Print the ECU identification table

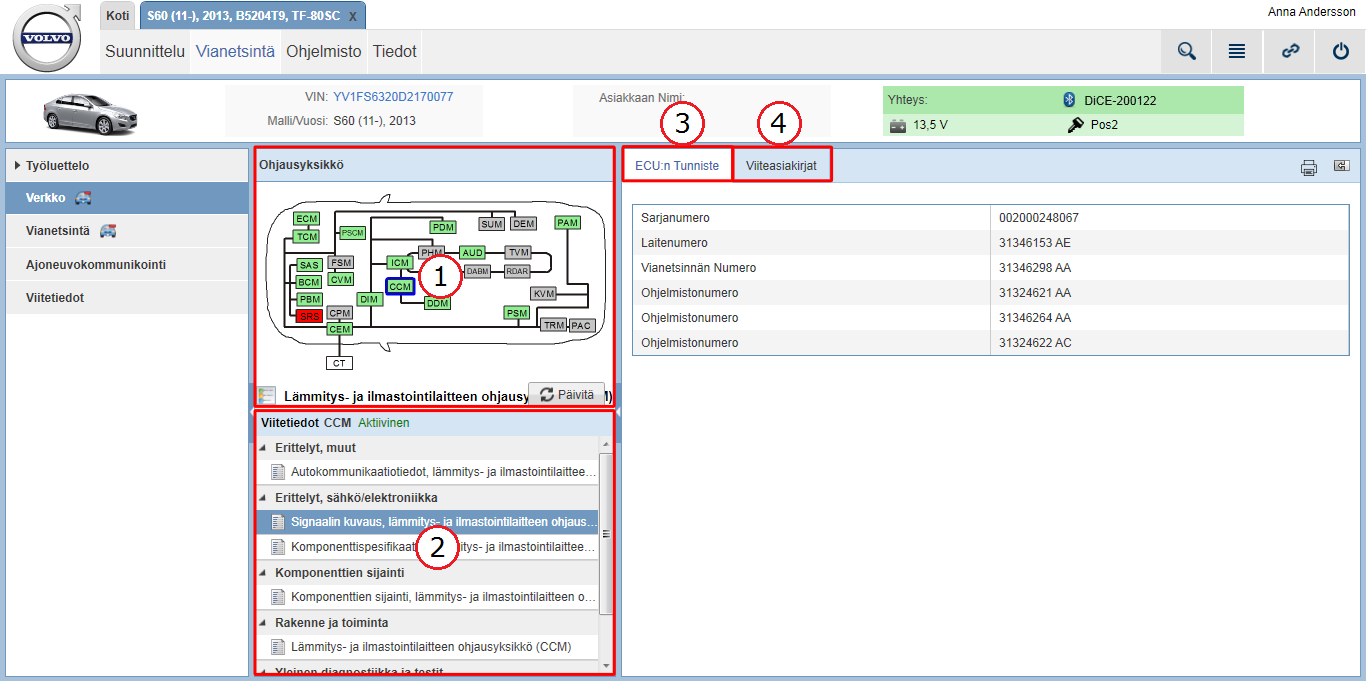click(x=1309, y=168)
